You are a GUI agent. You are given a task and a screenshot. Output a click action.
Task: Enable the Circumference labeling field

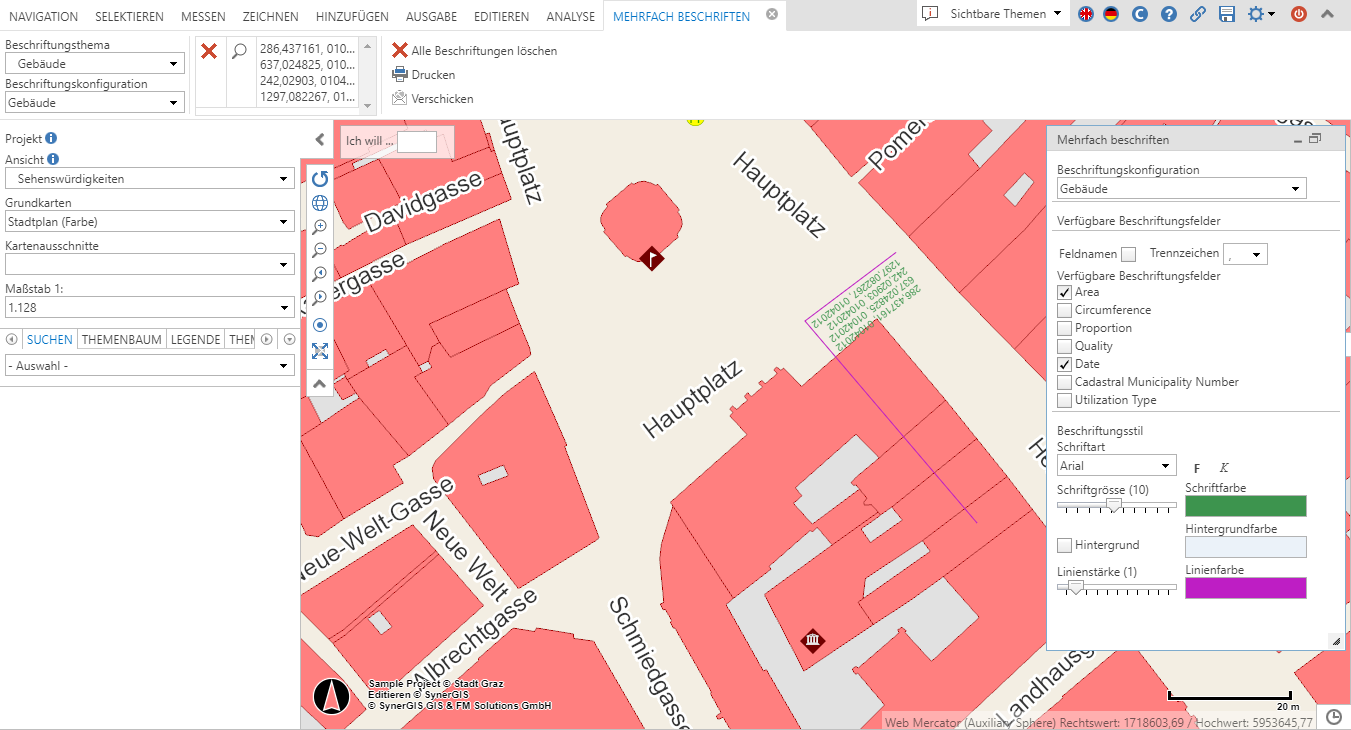pos(1064,309)
